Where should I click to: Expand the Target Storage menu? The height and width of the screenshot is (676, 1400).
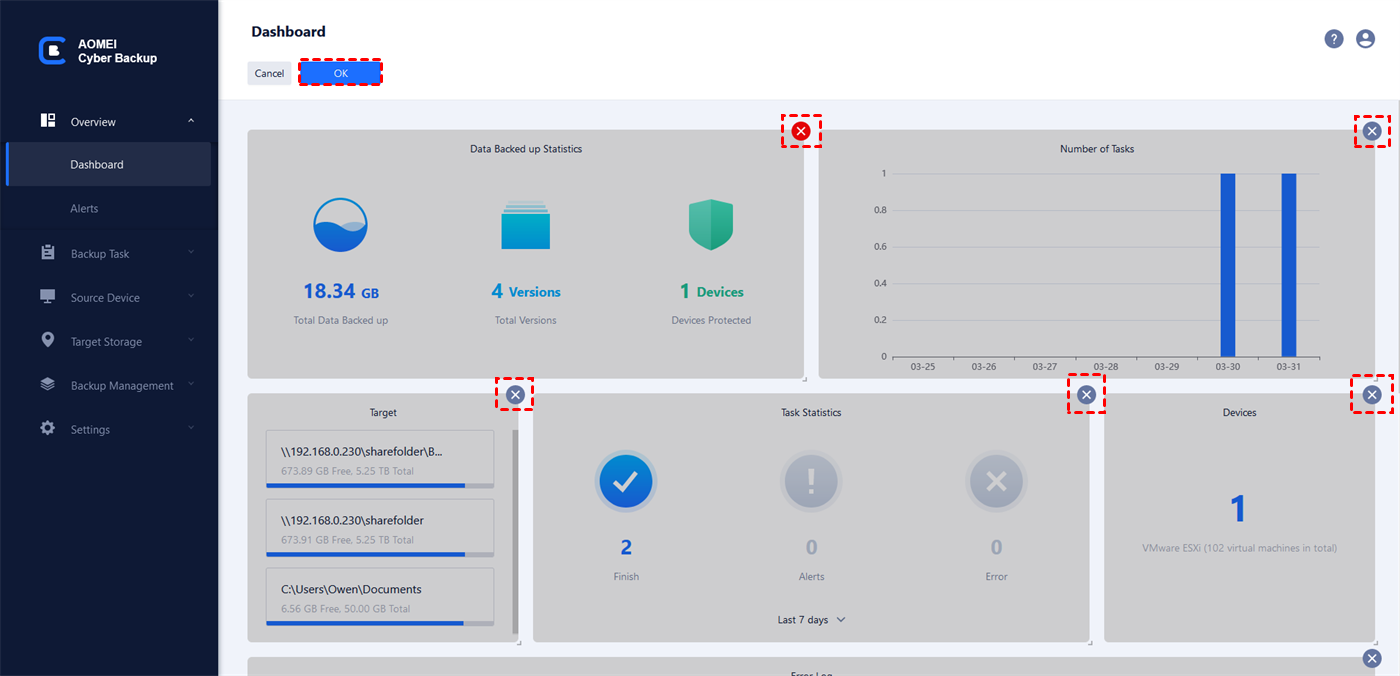pos(191,341)
